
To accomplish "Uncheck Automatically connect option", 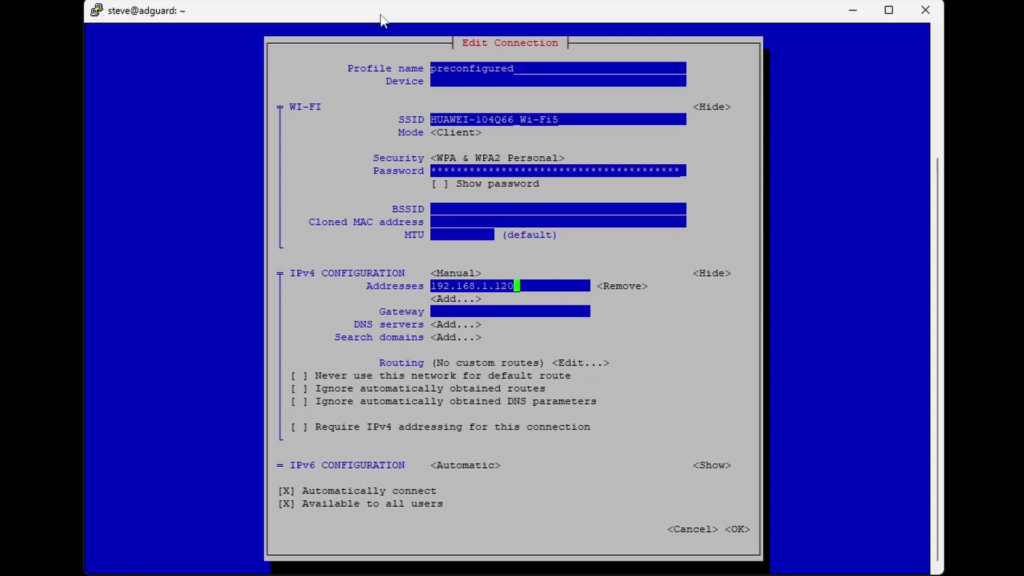I will tap(286, 491).
